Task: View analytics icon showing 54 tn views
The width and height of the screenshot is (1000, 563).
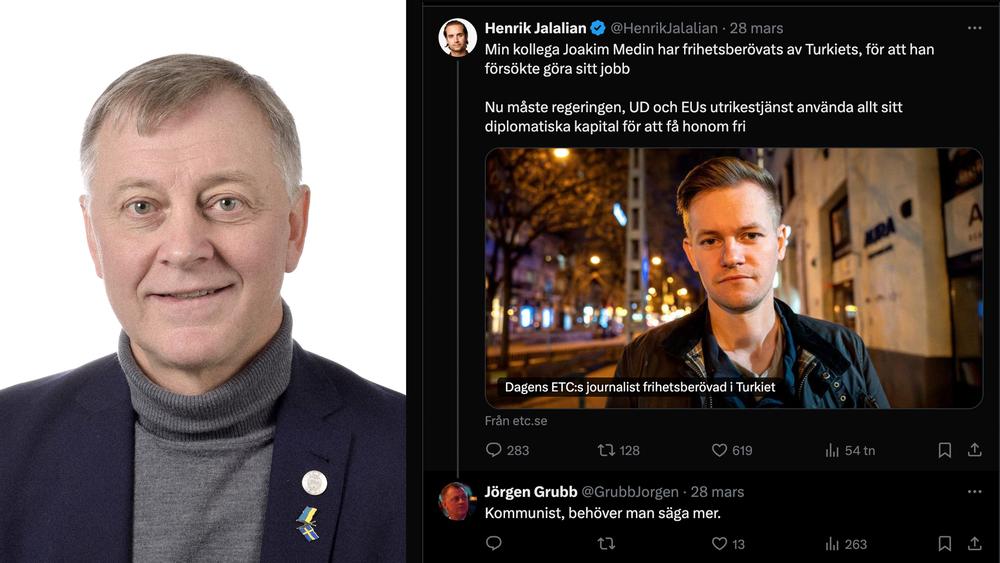Action: tap(832, 450)
